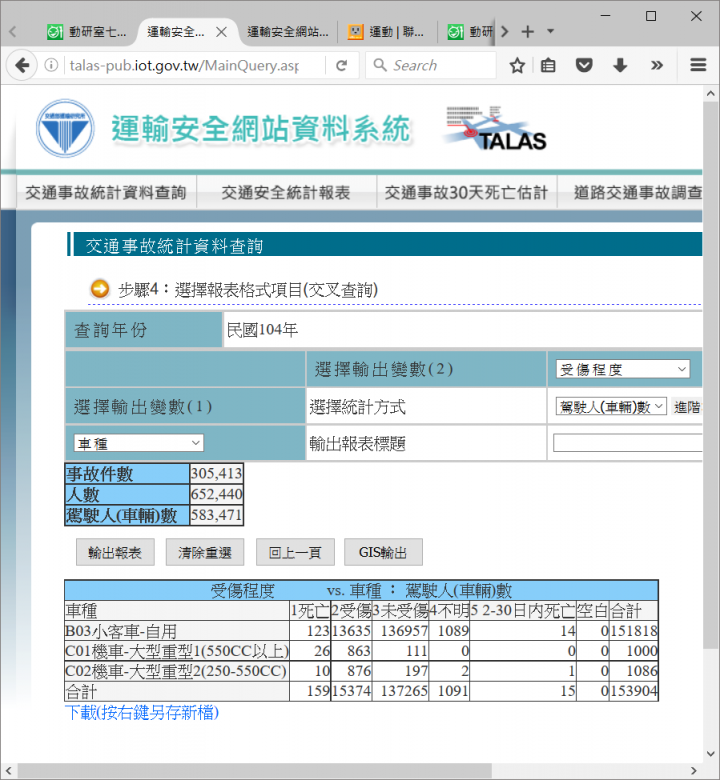Click the 回上一頁 button
The width and height of the screenshot is (720, 780).
(295, 552)
